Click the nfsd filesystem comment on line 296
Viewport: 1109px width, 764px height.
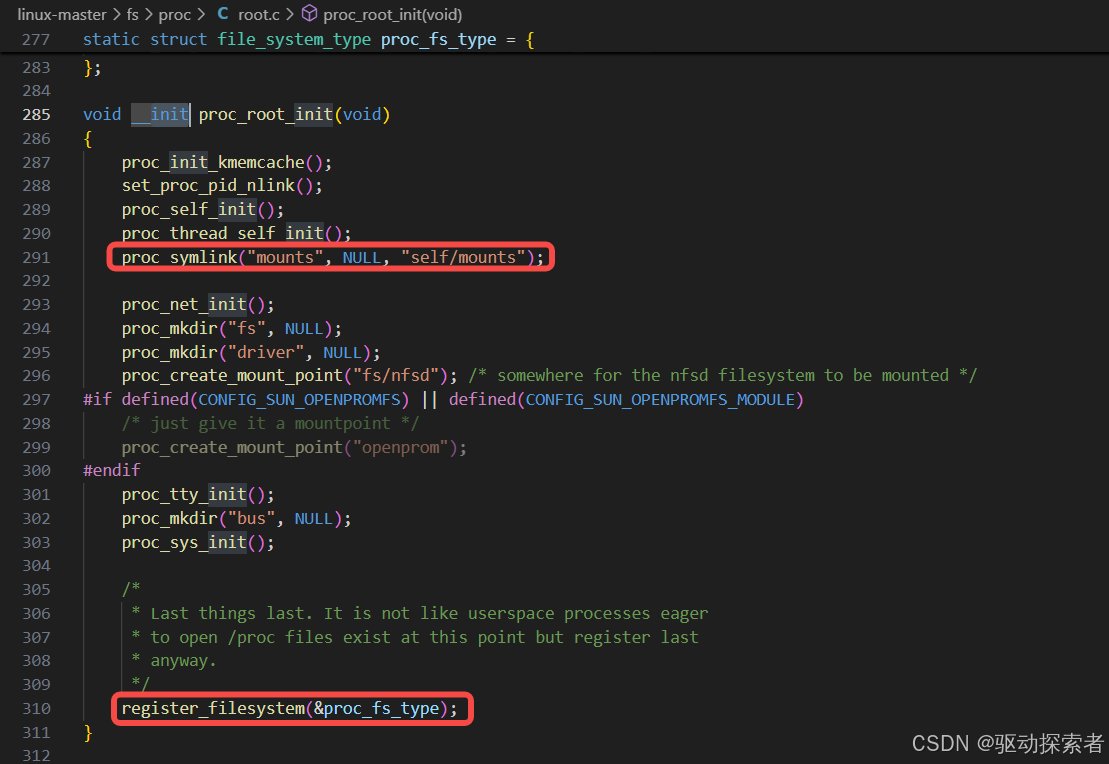point(723,376)
